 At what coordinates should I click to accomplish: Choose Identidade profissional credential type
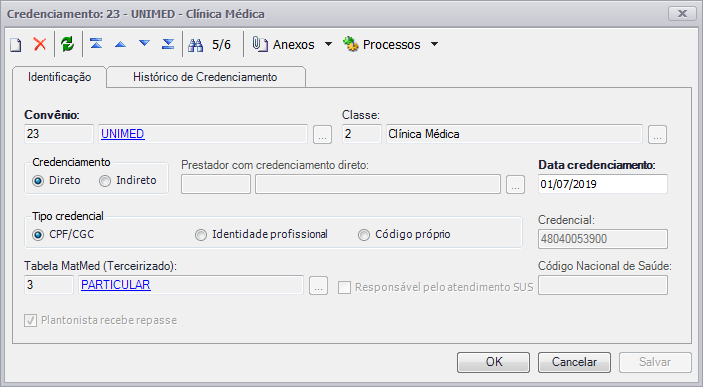pos(261,235)
